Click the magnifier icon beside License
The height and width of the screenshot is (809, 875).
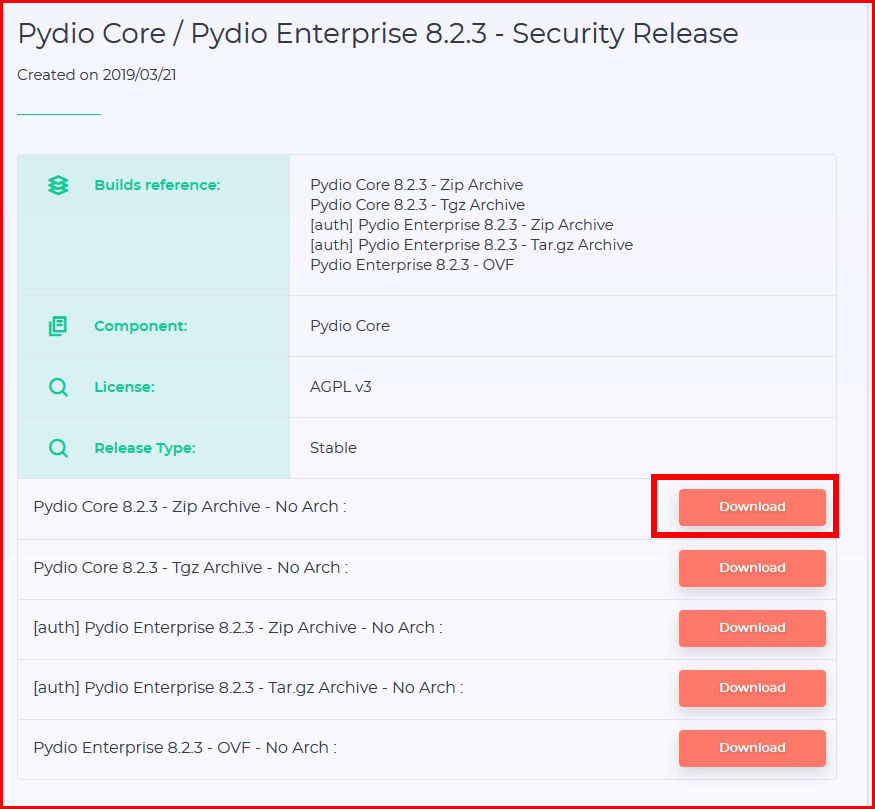click(x=58, y=387)
